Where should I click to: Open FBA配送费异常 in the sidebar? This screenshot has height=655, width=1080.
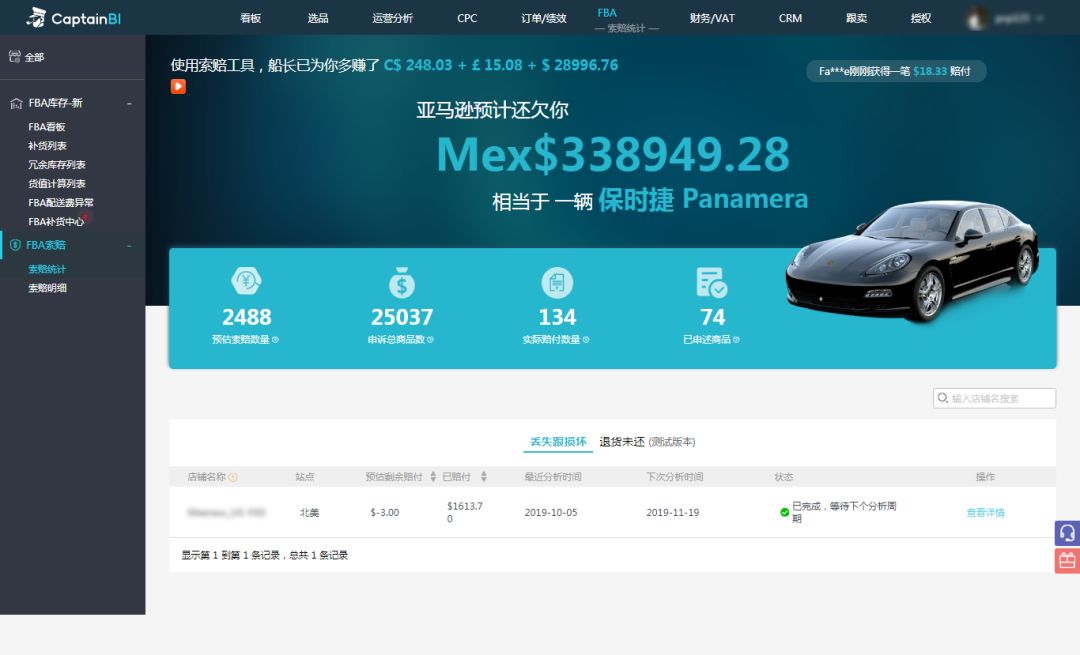(61, 202)
